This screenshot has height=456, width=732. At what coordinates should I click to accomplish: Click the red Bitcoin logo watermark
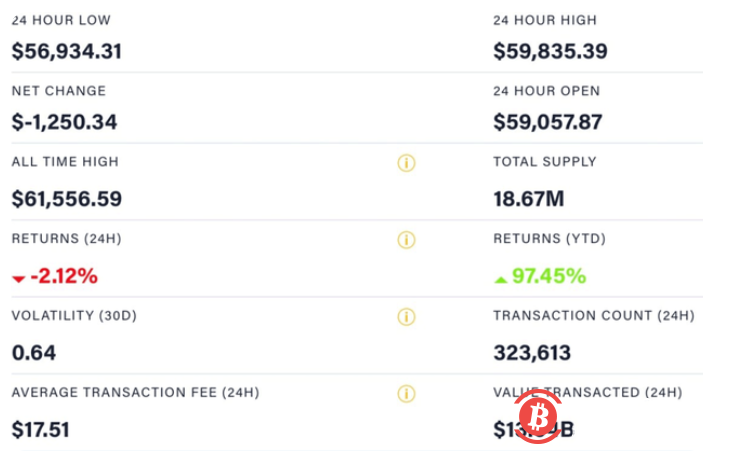point(540,413)
